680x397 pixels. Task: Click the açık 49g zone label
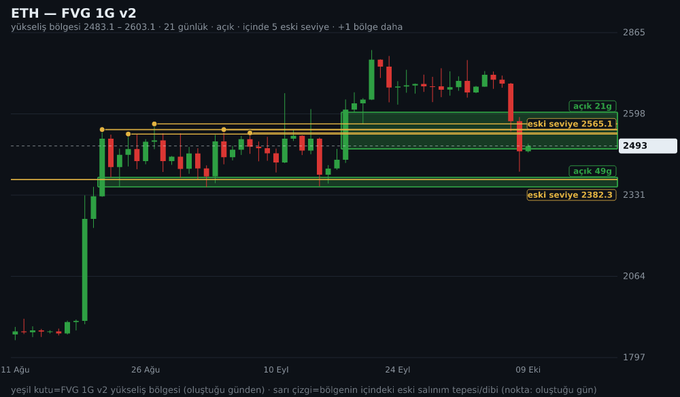592,171
